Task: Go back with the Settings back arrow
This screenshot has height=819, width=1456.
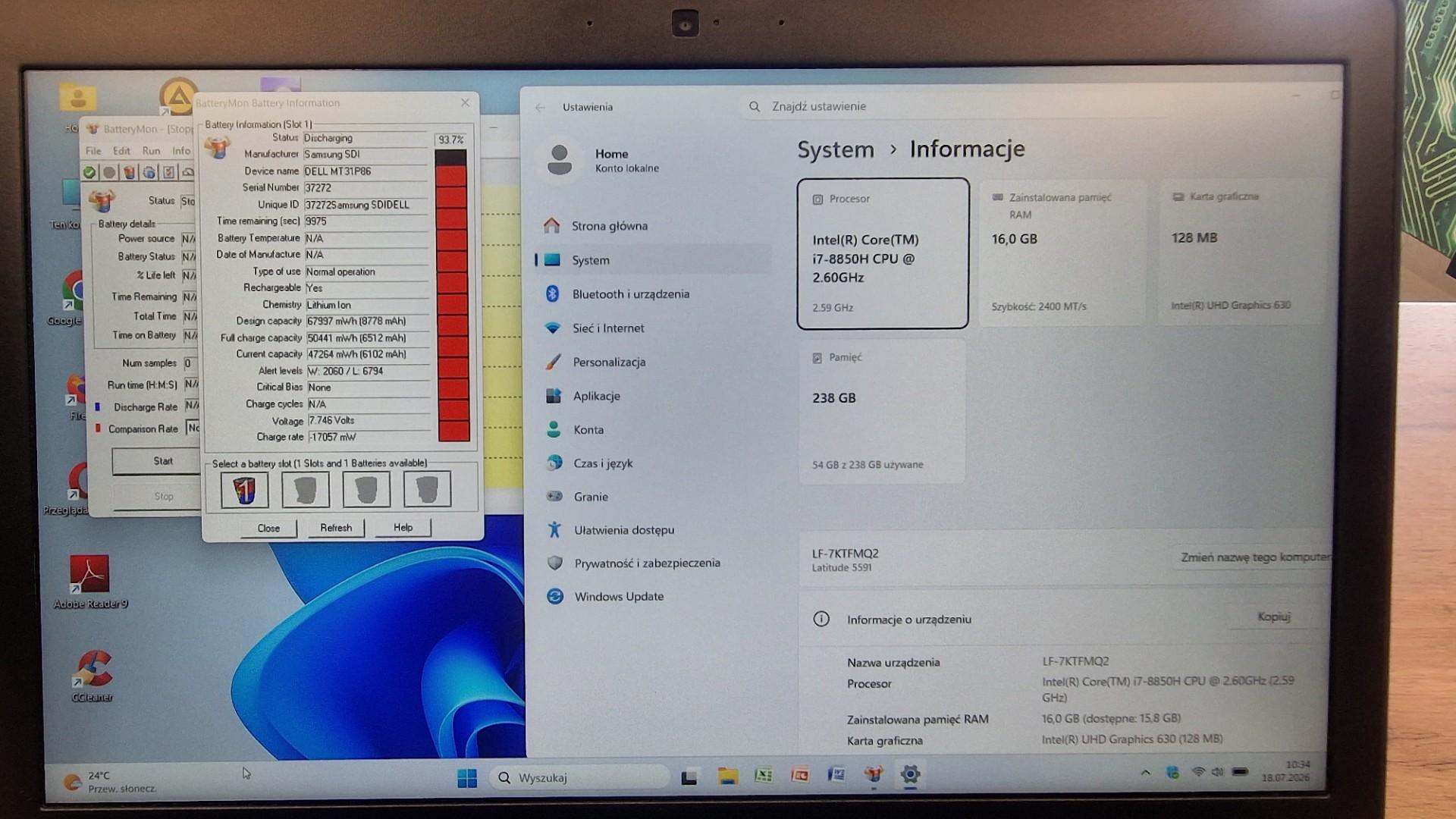Action: tap(540, 108)
